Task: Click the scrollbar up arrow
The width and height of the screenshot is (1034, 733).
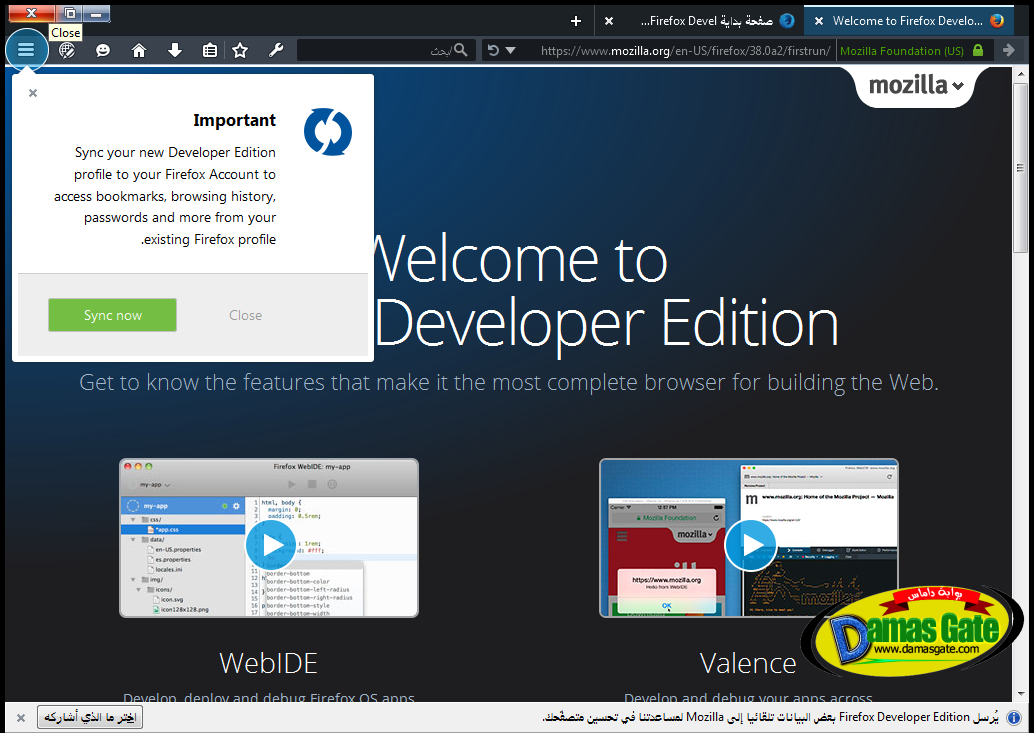Action: click(1020, 74)
